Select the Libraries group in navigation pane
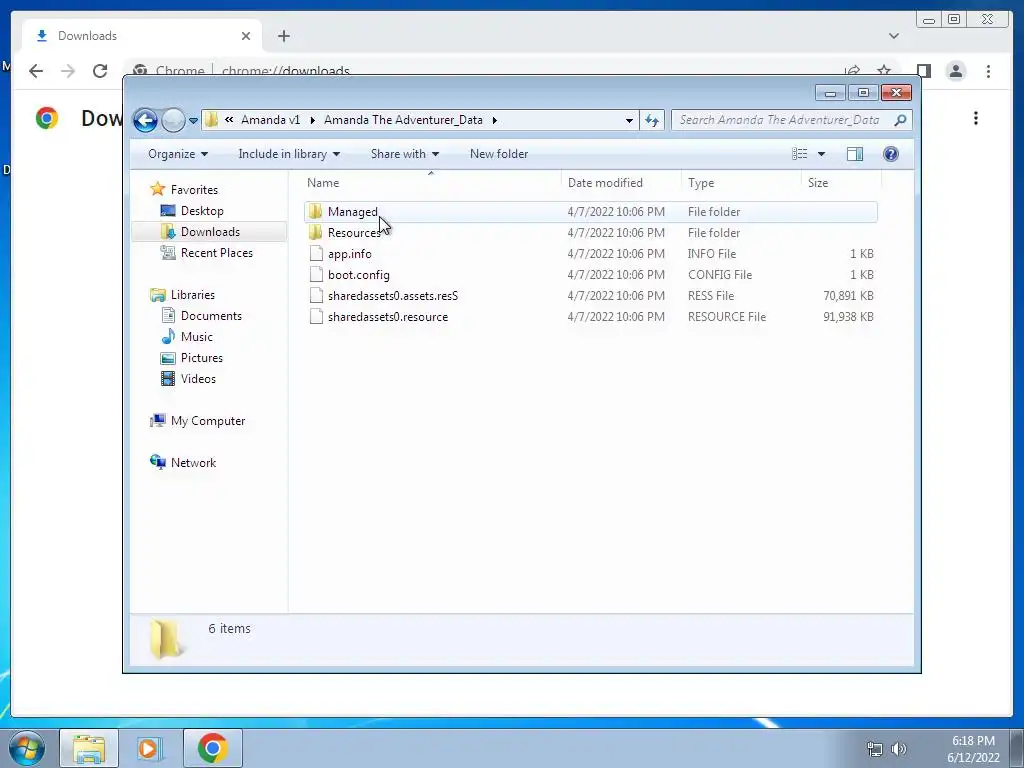Viewport: 1024px width, 768px height. click(x=192, y=295)
